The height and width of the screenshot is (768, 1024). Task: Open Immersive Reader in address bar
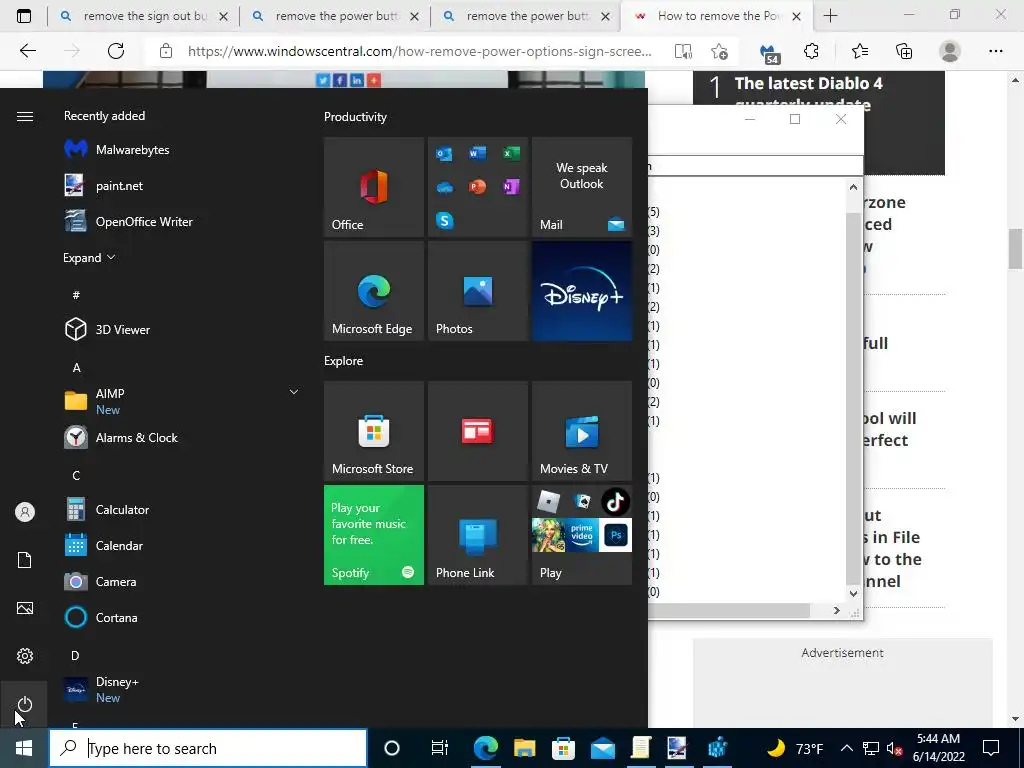[x=683, y=52]
